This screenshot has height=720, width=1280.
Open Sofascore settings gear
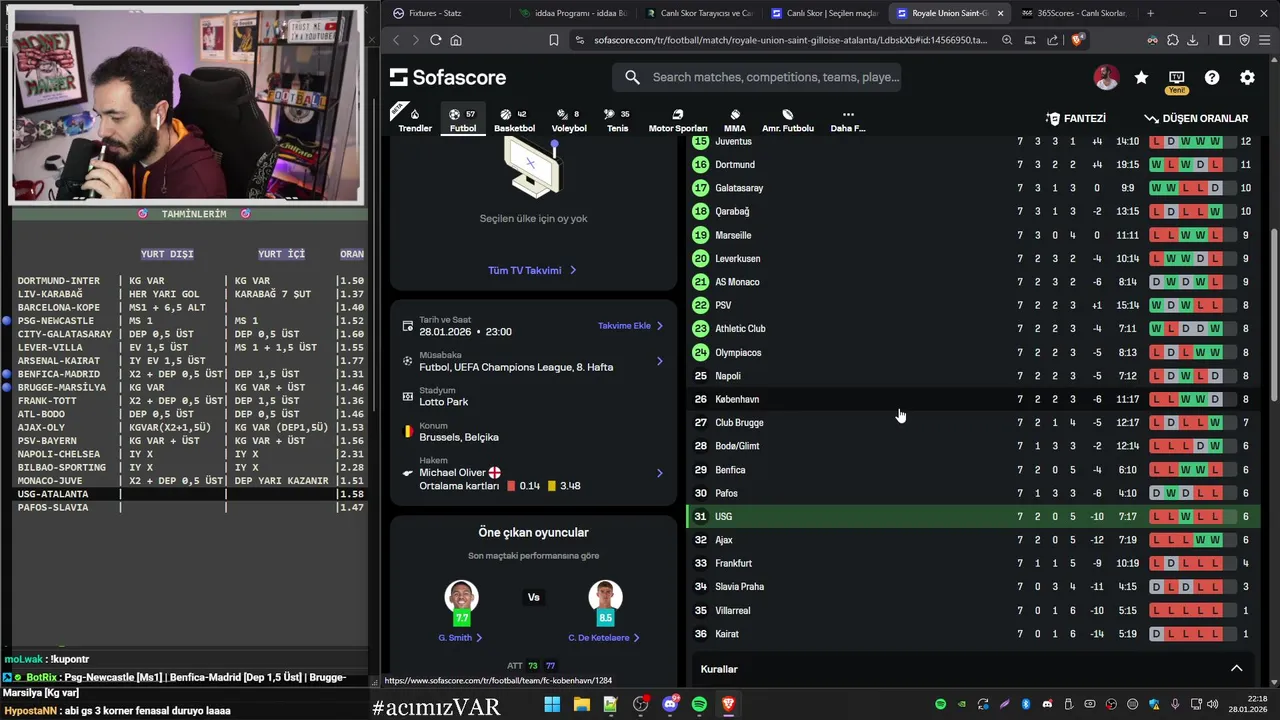tap(1247, 77)
